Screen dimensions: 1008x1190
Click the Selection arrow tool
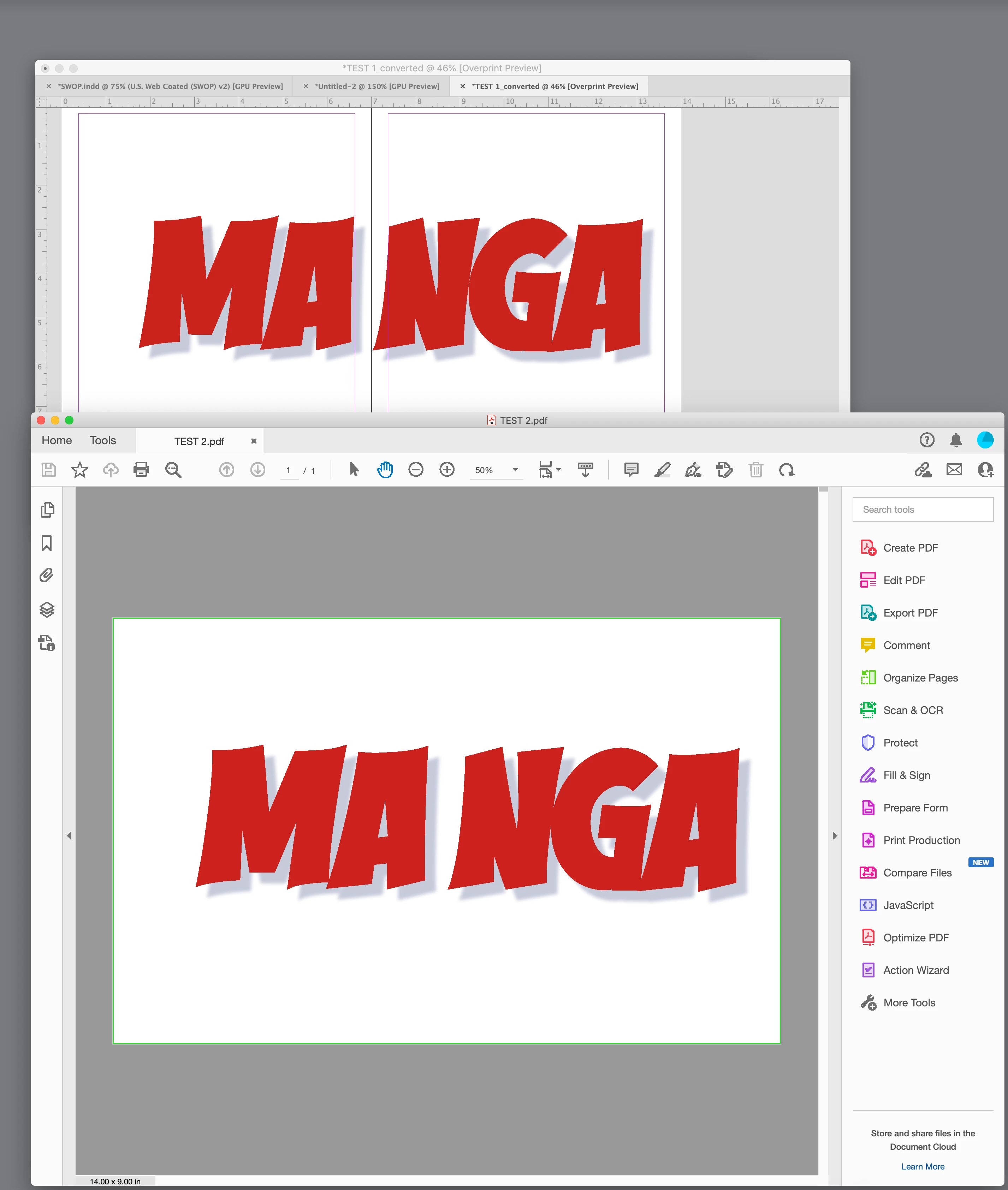[354, 470]
